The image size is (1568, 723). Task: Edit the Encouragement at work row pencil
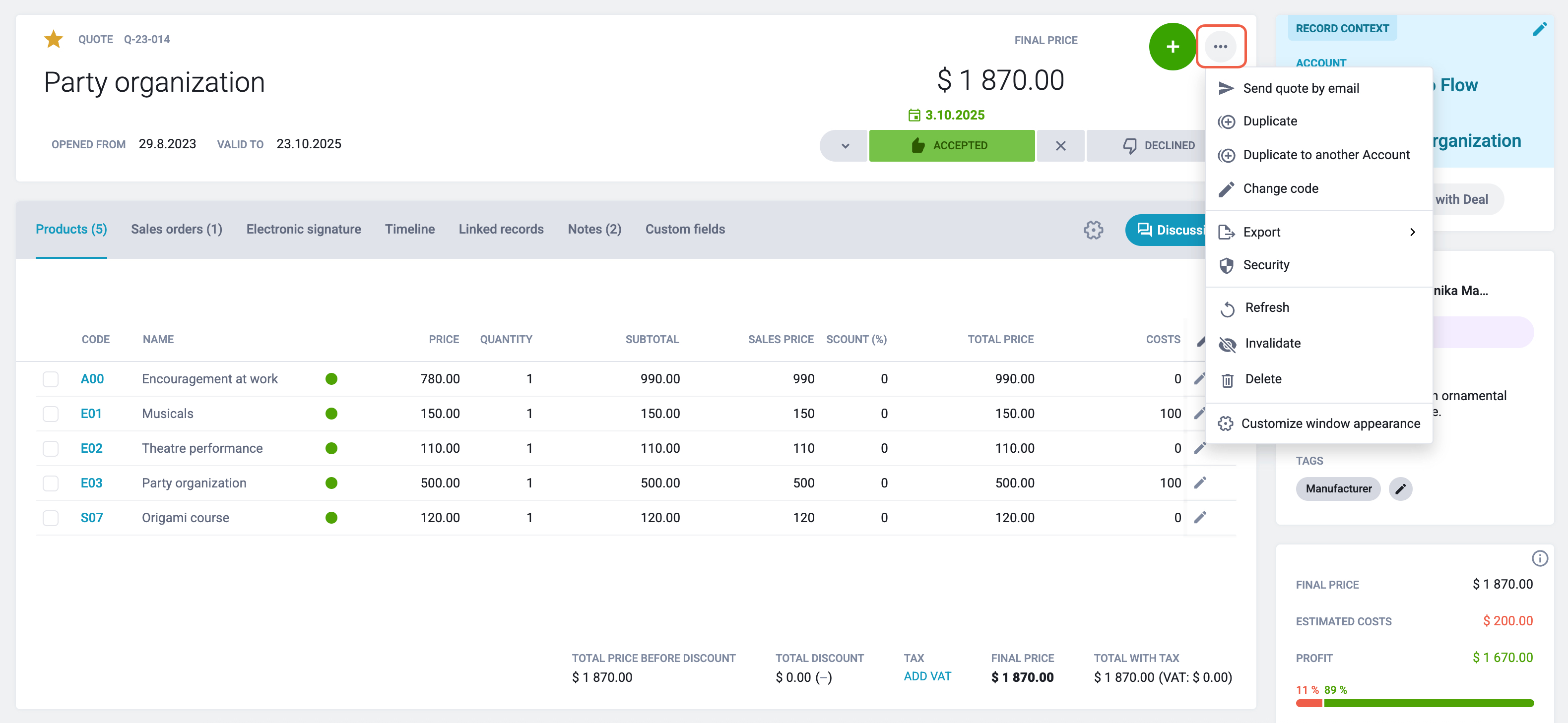1200,379
